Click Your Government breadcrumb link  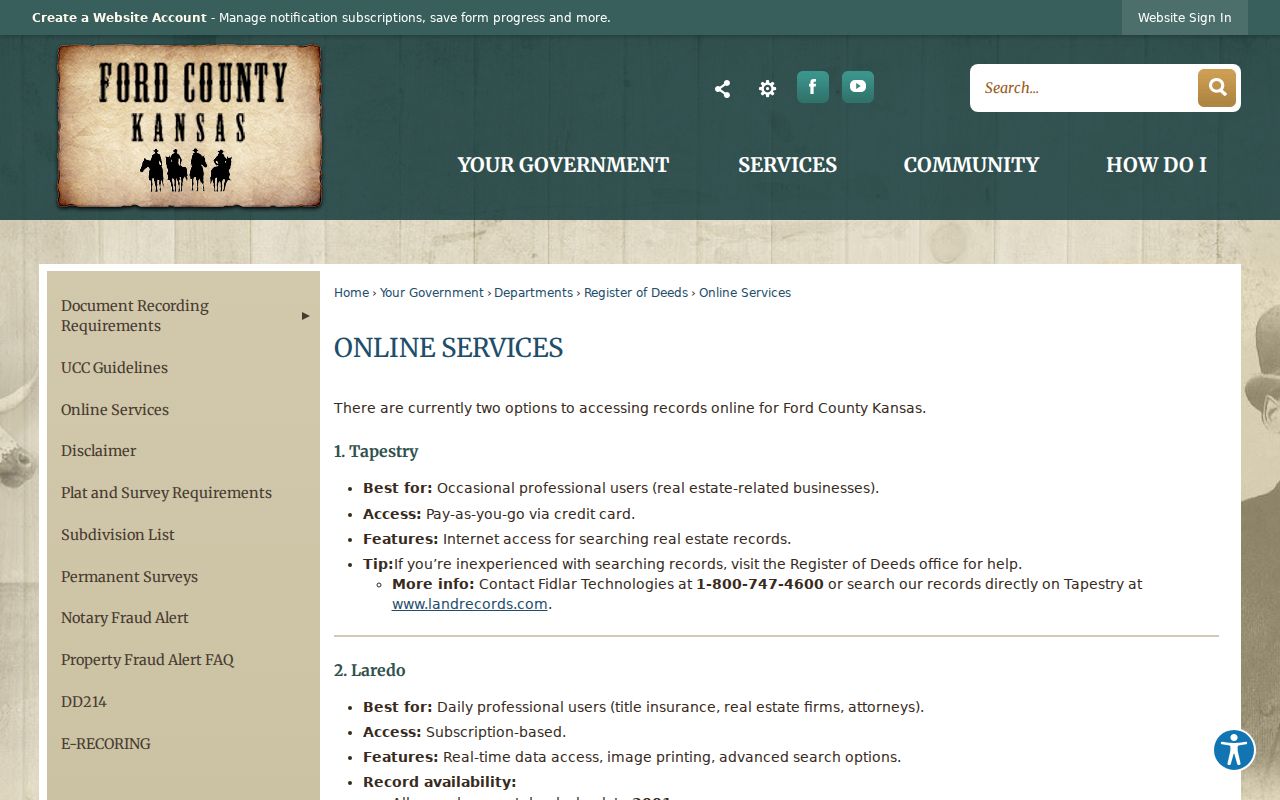pyautogui.click(x=432, y=293)
